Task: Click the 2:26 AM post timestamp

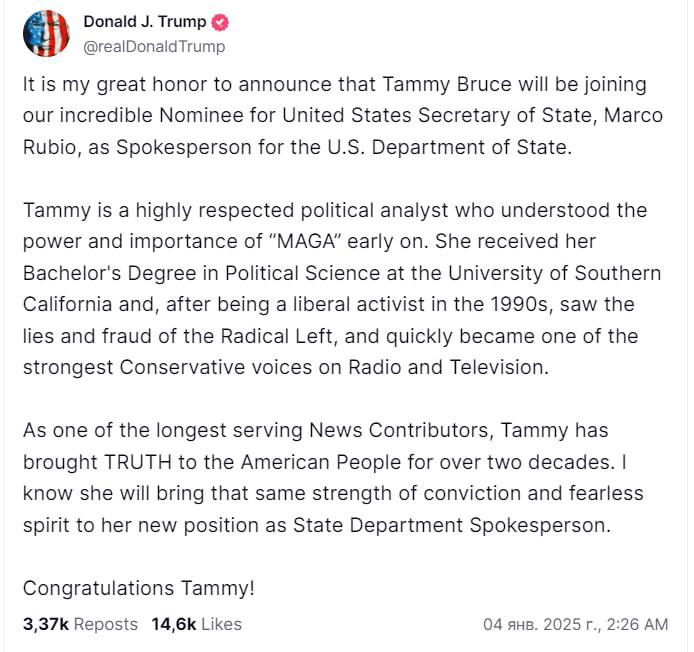Action: point(575,624)
